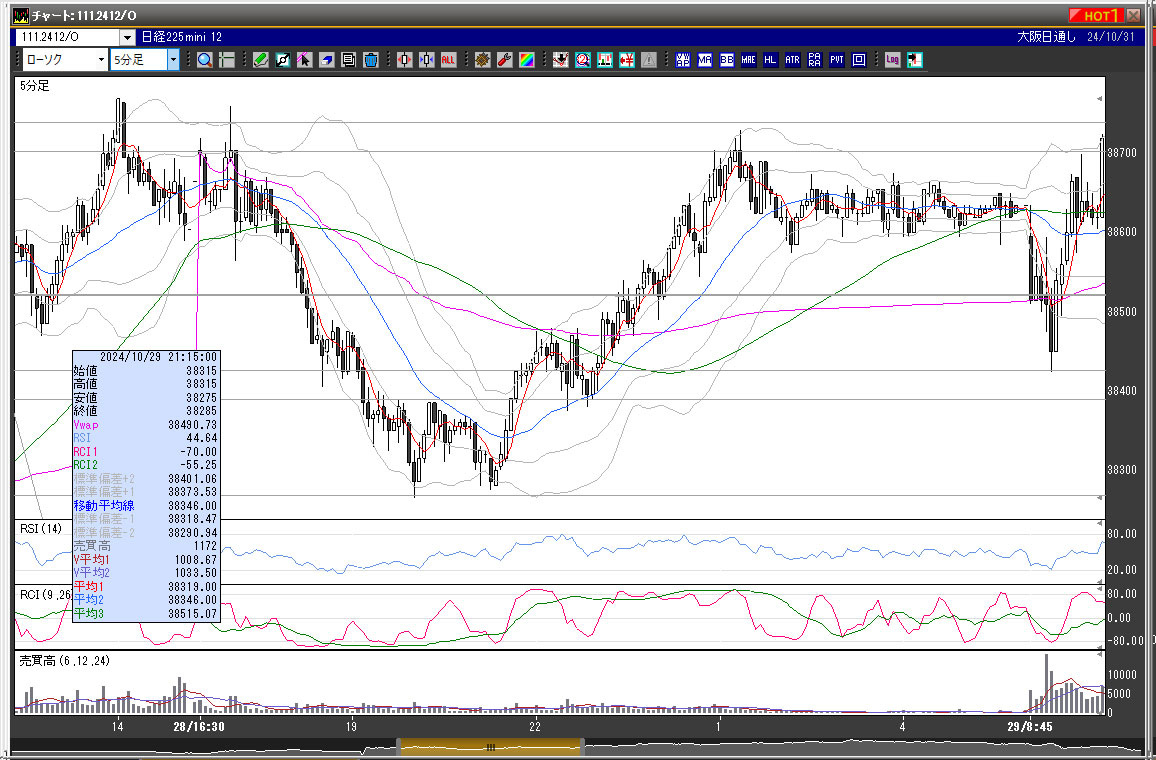Click the red ALL icon
The image size is (1156, 760).
[x=448, y=60]
